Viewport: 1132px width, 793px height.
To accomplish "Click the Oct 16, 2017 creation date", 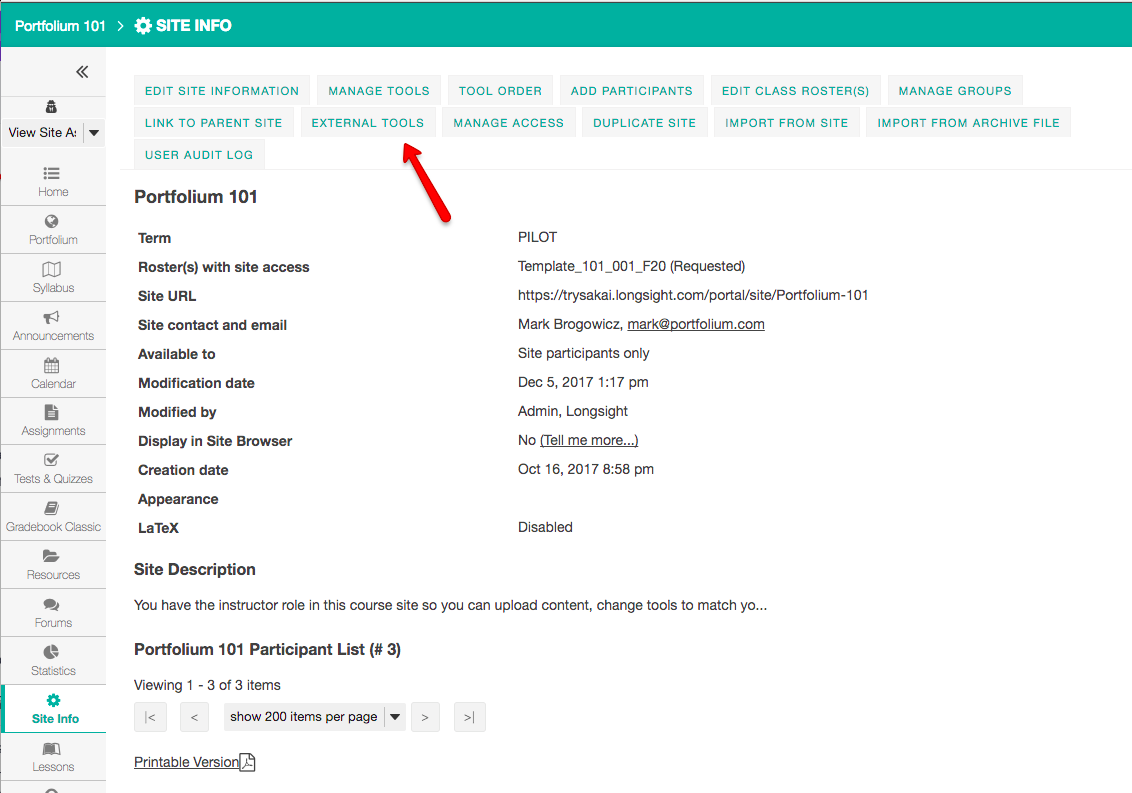I will coord(585,469).
